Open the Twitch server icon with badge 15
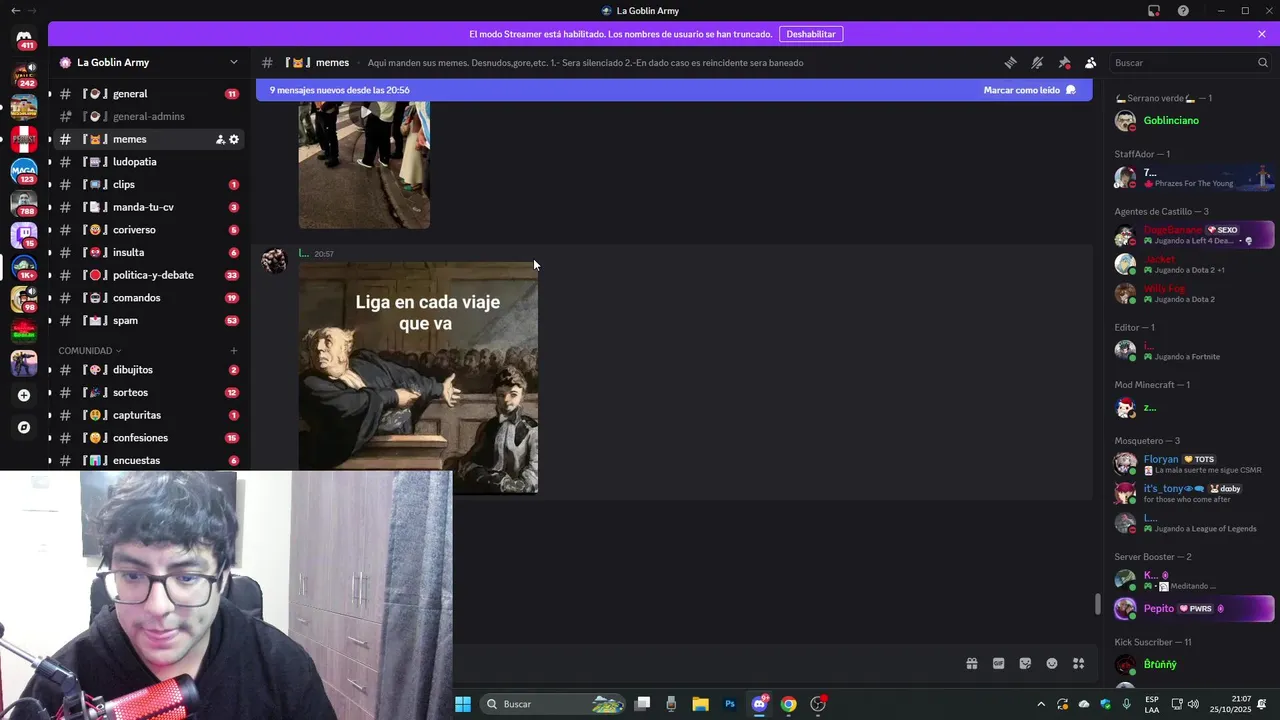1280x720 pixels. point(24,235)
